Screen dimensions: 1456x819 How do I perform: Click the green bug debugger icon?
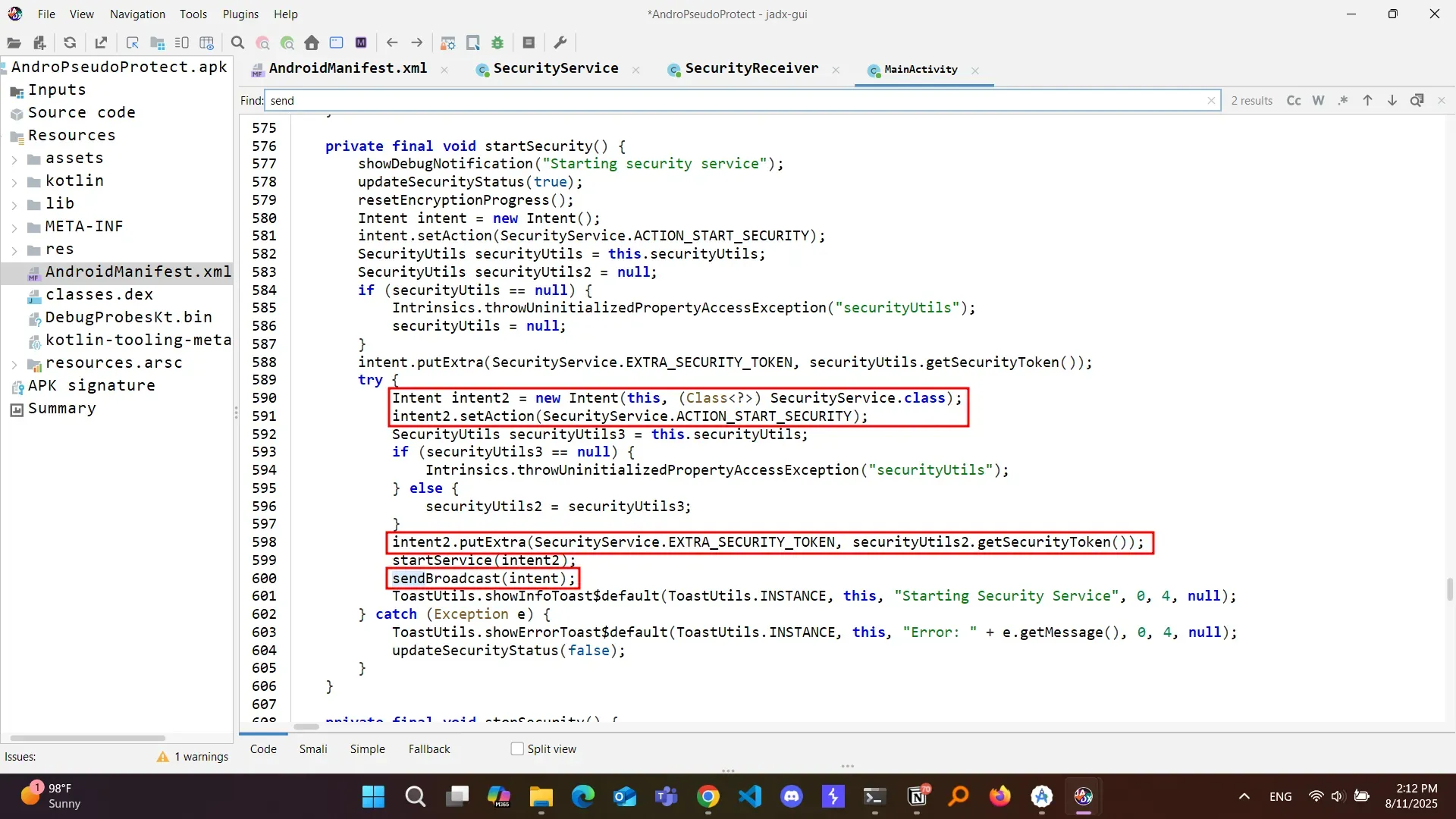[497, 43]
